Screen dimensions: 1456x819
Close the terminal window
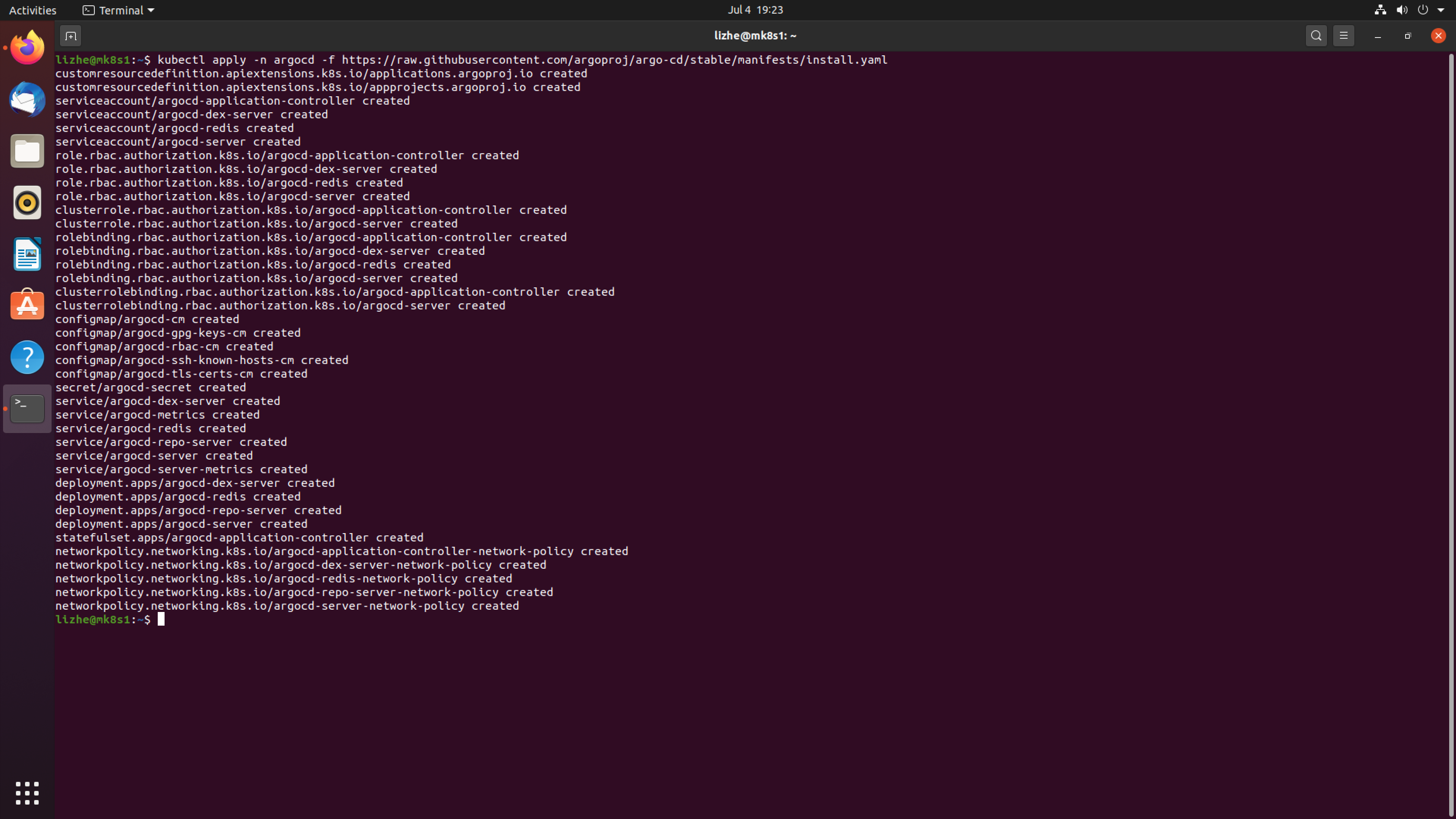point(1439,36)
